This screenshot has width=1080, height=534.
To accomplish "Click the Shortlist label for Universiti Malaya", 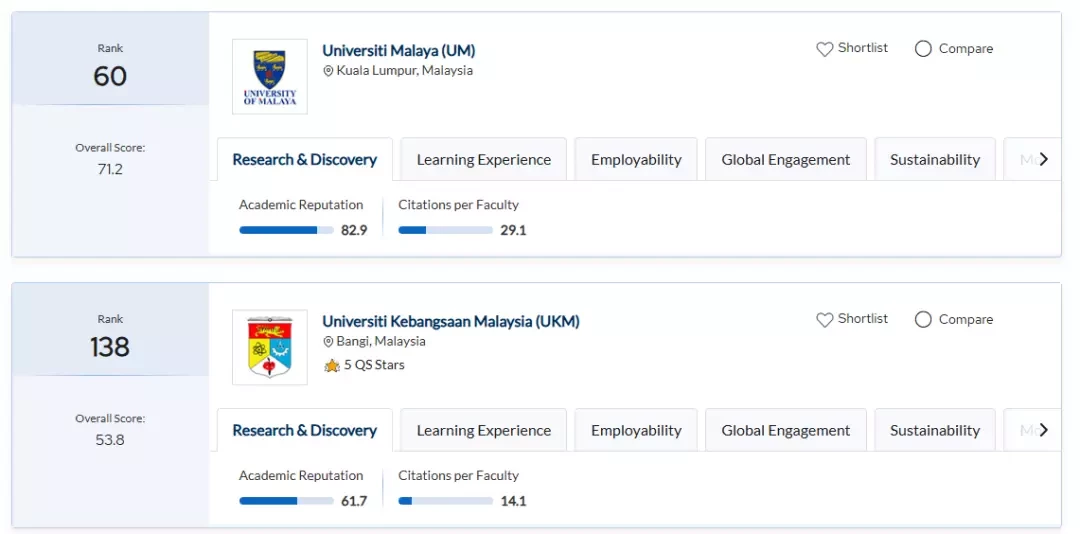I will (862, 48).
